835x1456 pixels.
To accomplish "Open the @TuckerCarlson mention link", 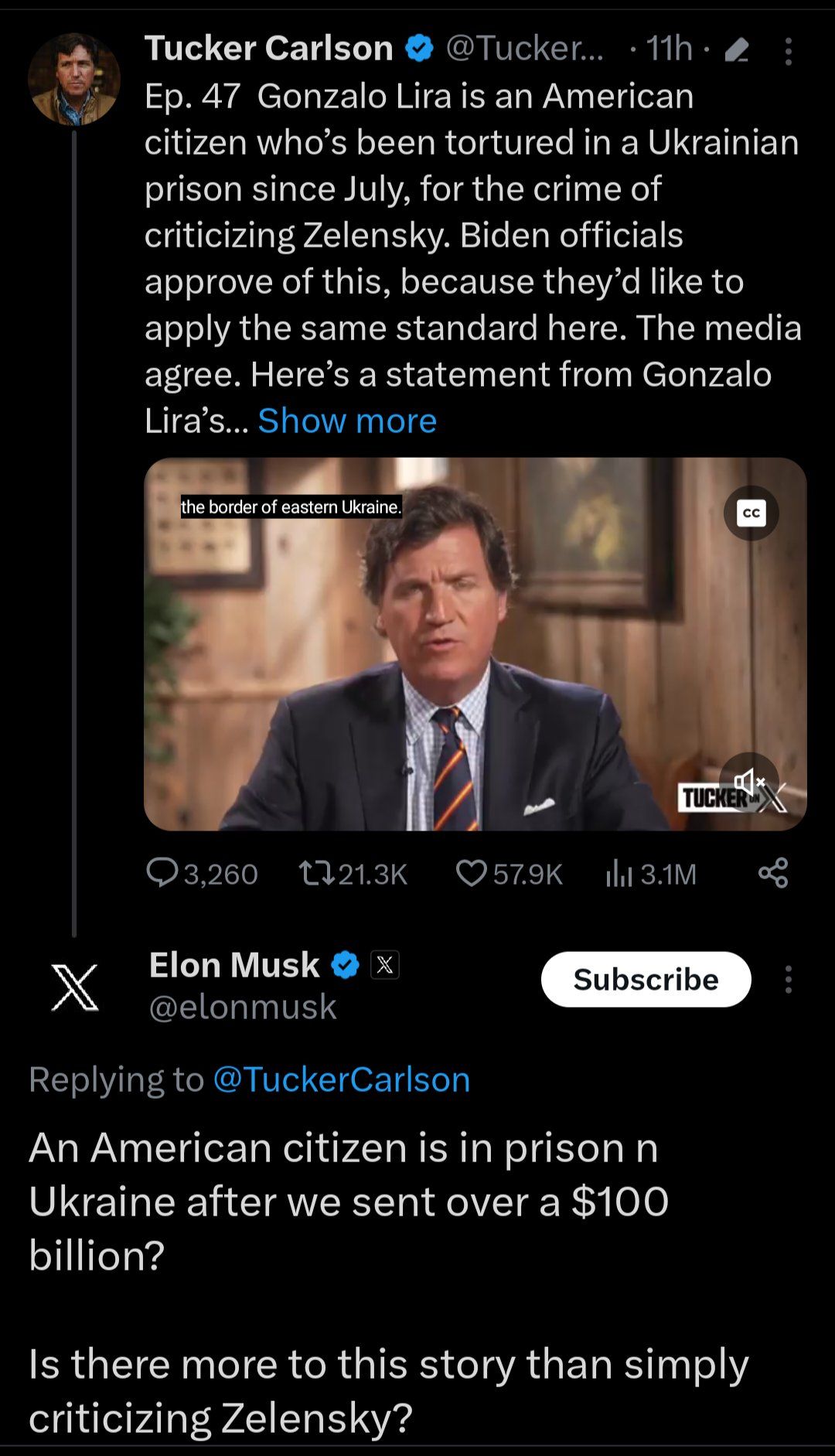I will click(341, 1079).
